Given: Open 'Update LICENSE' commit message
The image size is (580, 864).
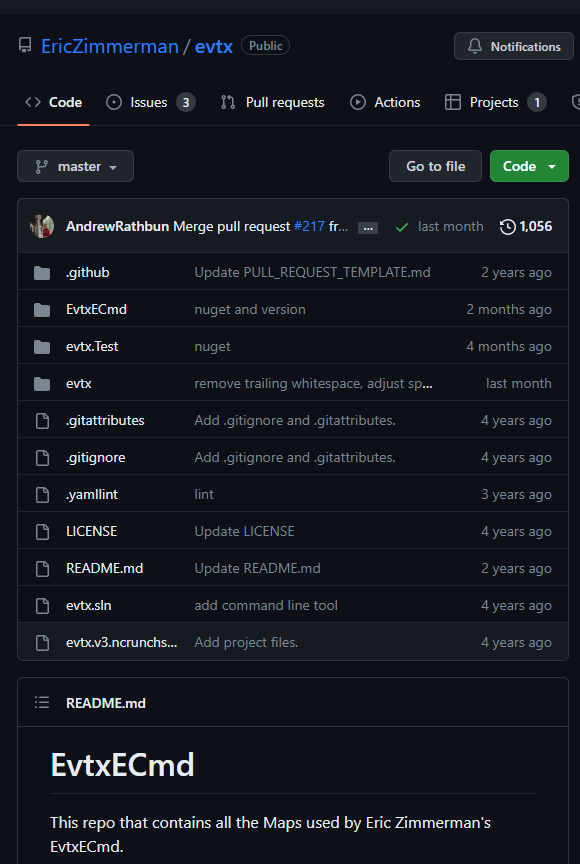Looking at the screenshot, I should coord(245,531).
